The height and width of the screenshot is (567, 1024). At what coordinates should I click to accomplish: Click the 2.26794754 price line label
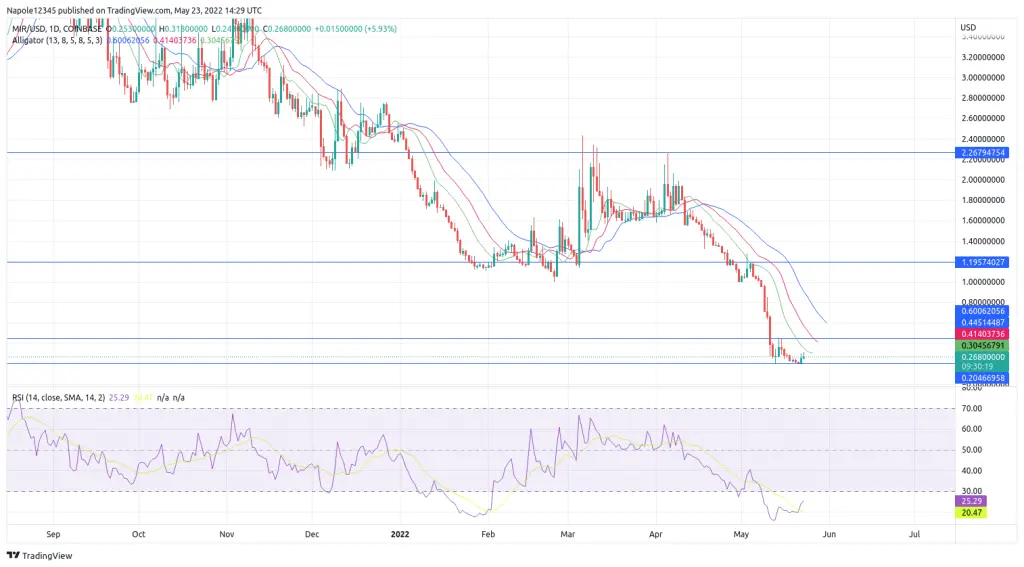tap(982, 153)
